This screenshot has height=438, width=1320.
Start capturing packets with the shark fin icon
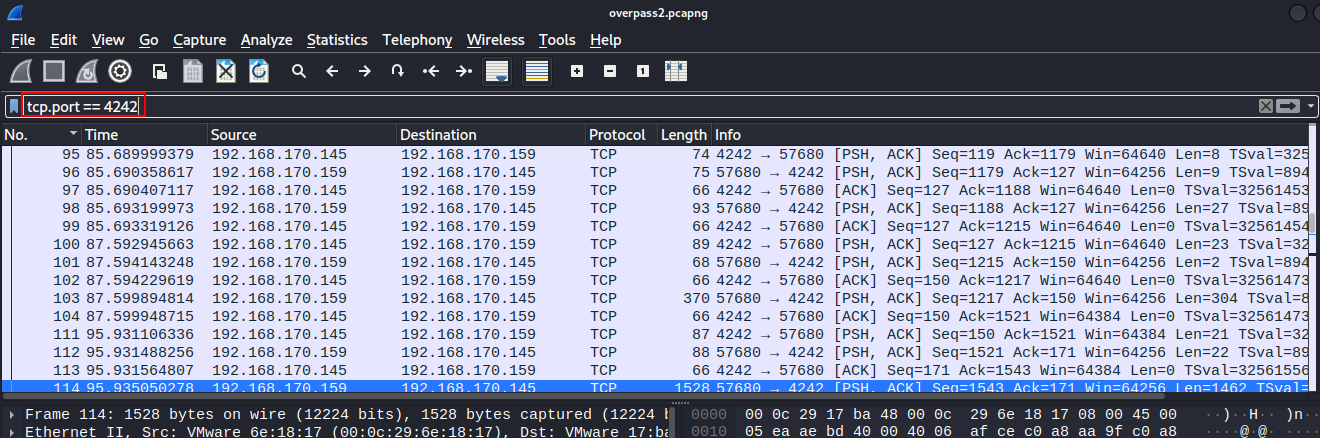[x=23, y=71]
